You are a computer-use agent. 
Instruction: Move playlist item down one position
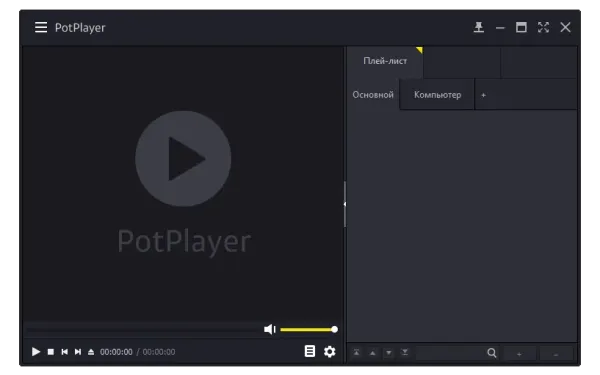(388, 353)
